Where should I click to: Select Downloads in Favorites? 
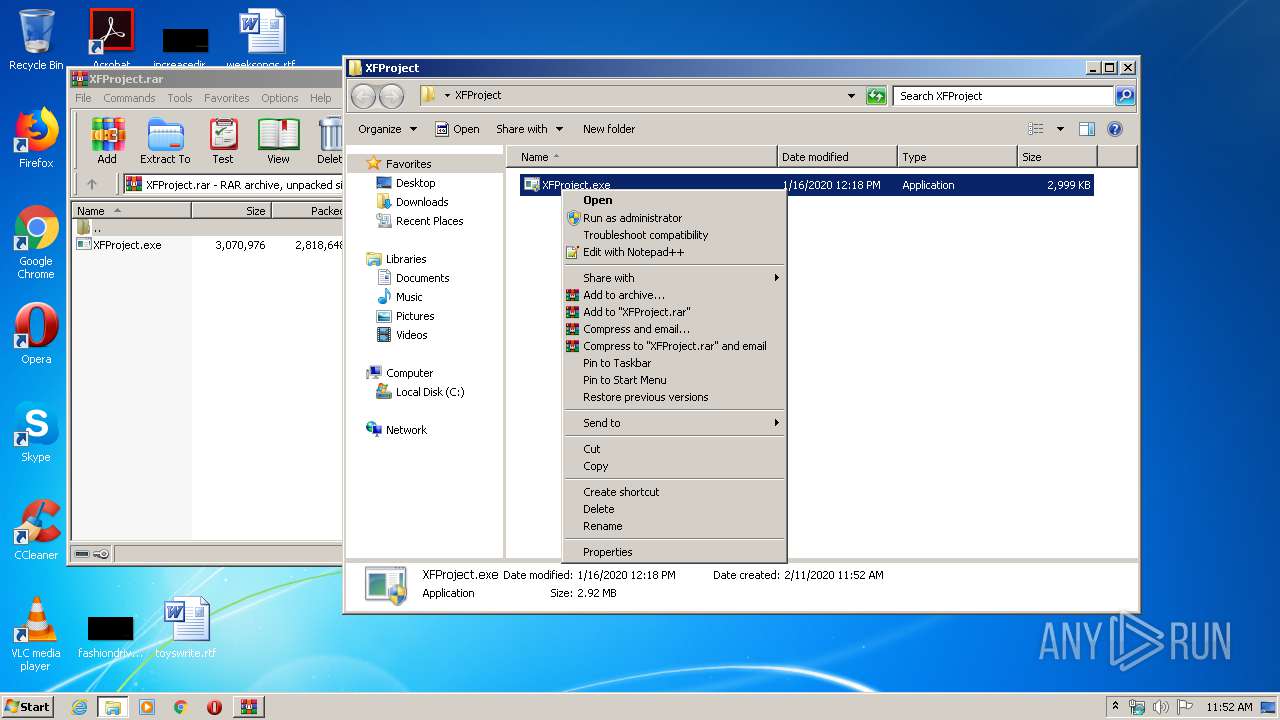click(x=412, y=202)
